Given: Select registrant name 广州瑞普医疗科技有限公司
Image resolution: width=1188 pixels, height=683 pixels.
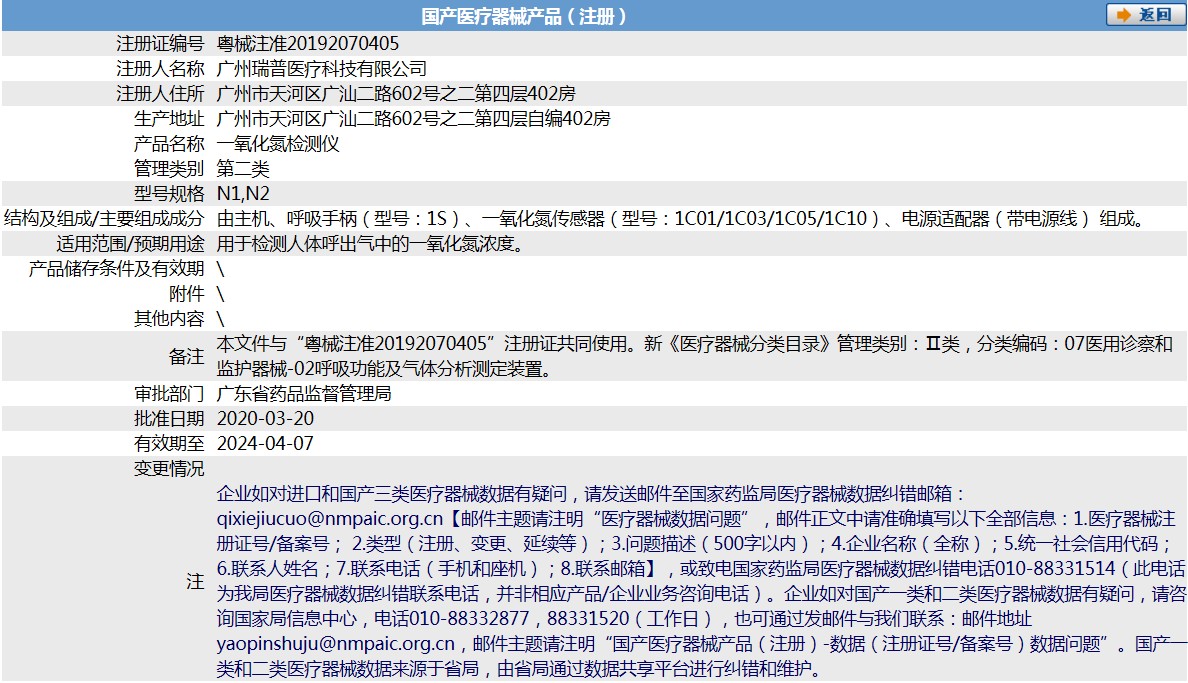Looking at the screenshot, I should pos(321,68).
